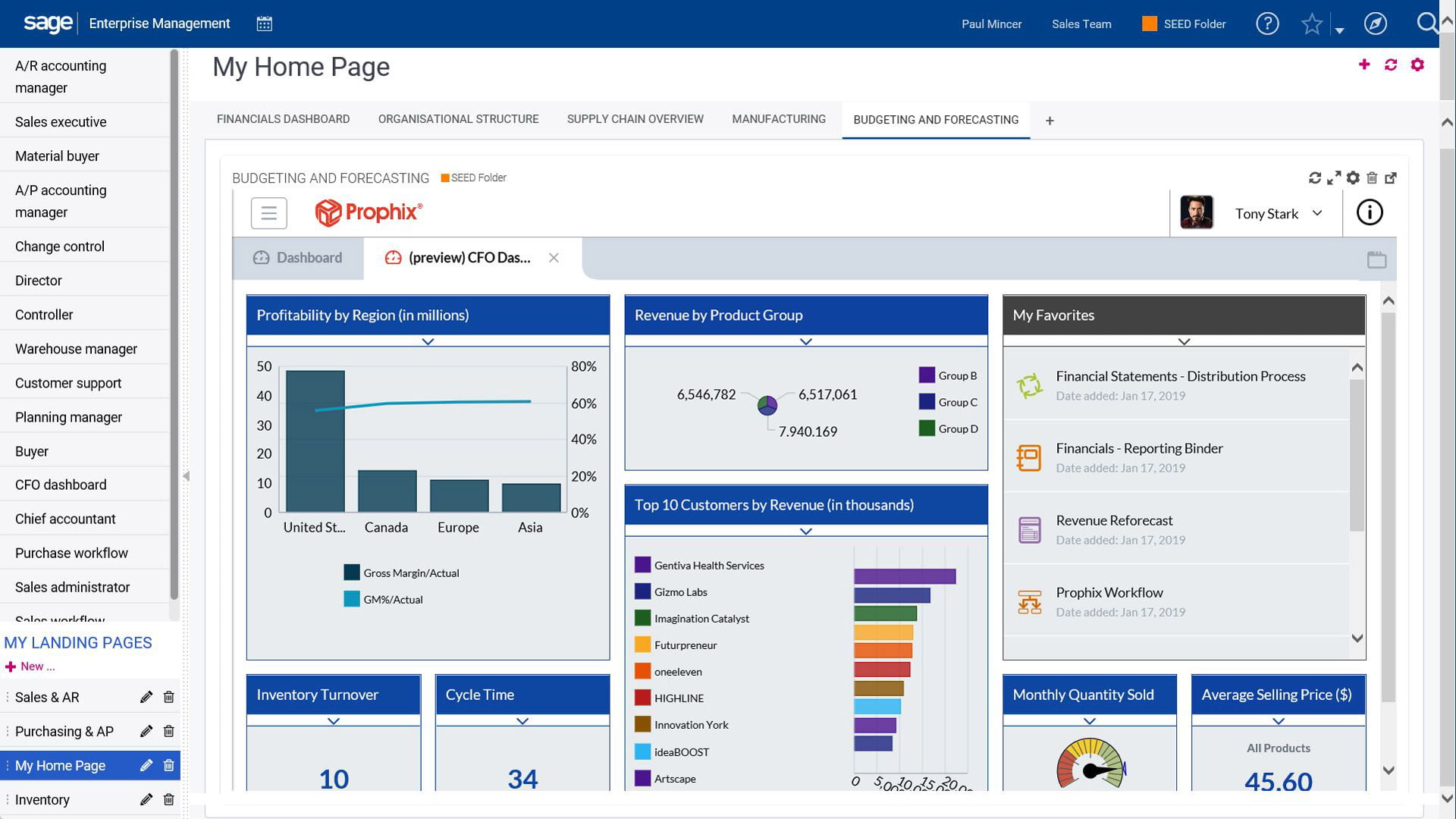
Task: Collapse the left sidebar arrow
Action: [x=186, y=476]
